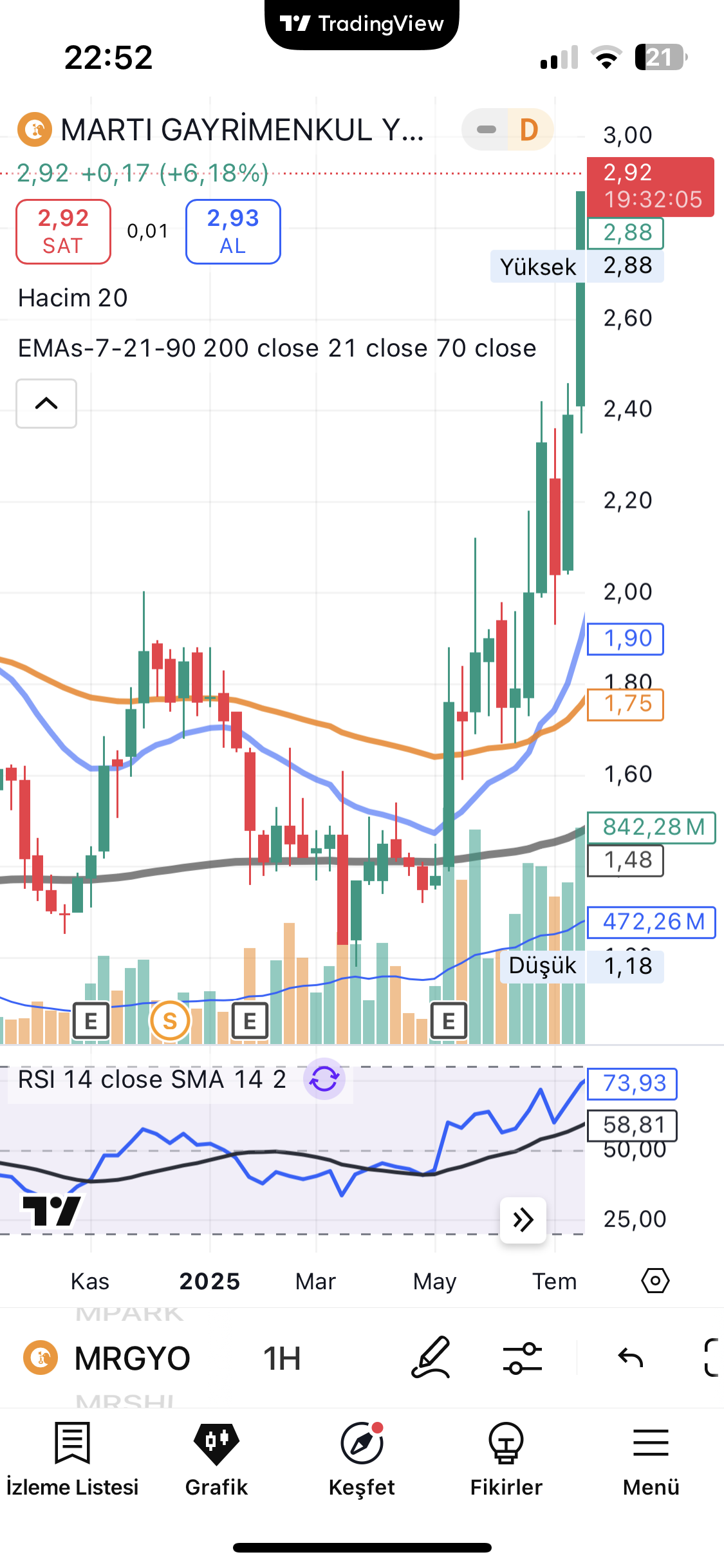Tap the E earnings marker near 2025
Image resolution: width=724 pixels, height=1568 pixels.
click(x=250, y=1021)
